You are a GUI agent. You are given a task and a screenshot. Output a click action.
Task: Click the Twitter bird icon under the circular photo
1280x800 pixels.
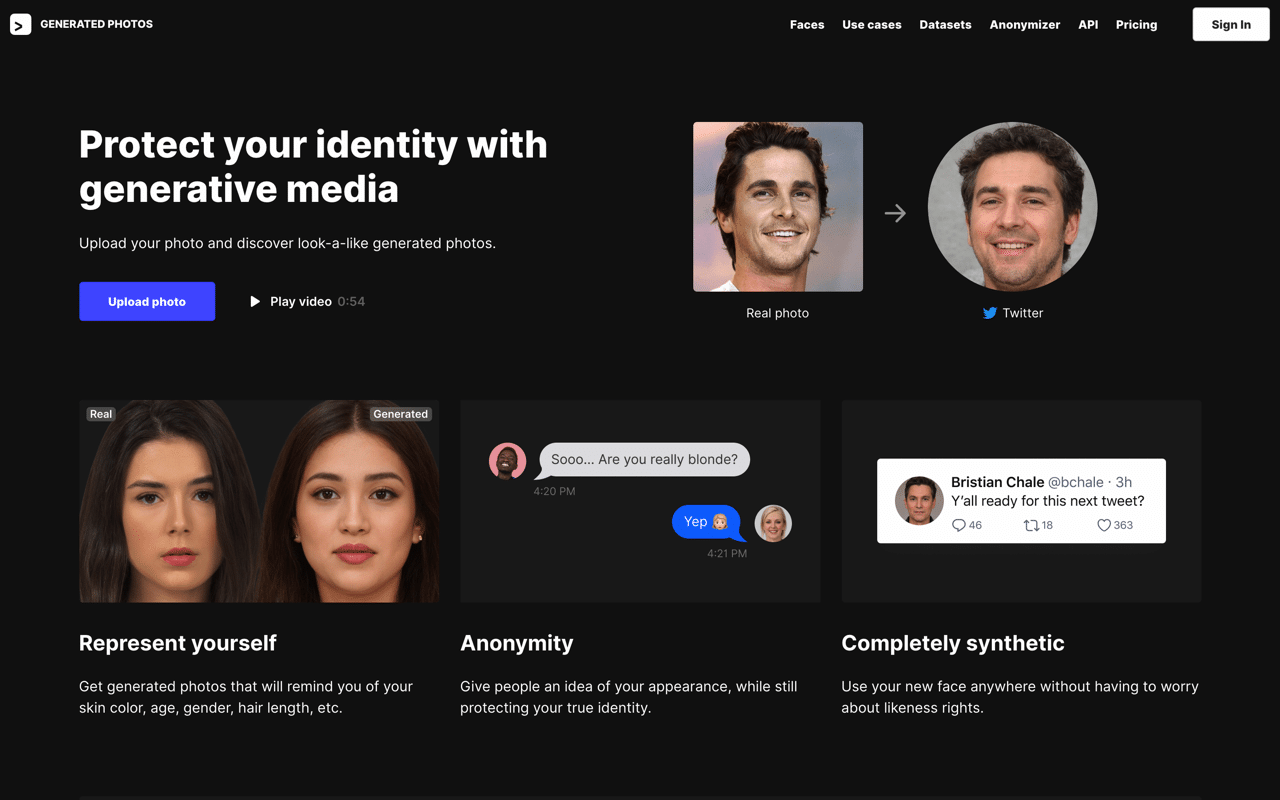[x=989, y=313]
